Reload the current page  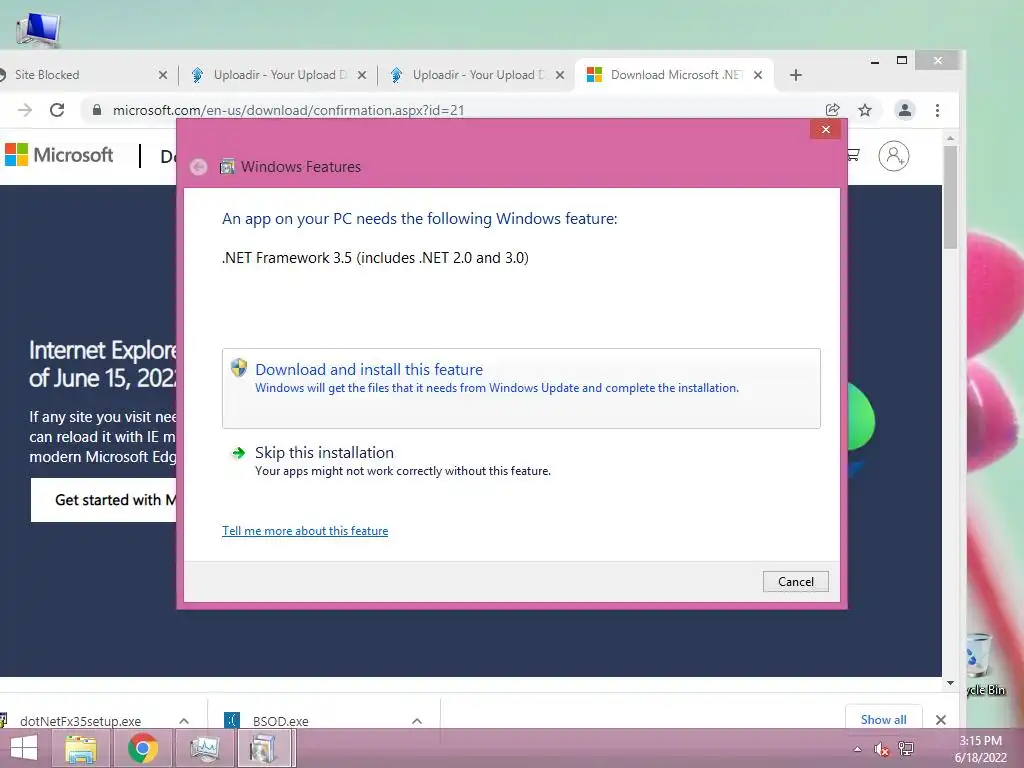(57, 110)
